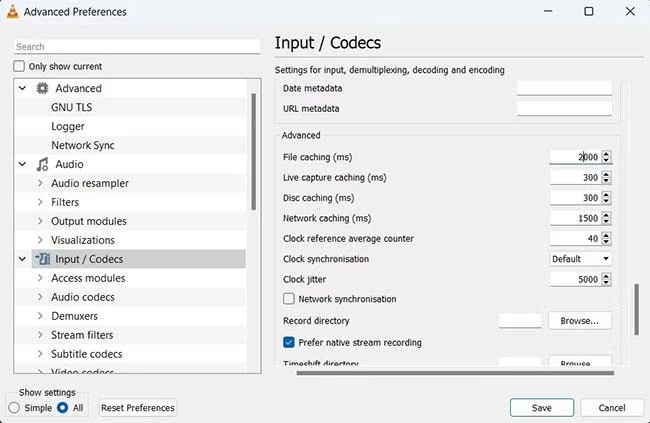Collapse the Input / Codecs section
Image resolution: width=650 pixels, height=423 pixels.
point(22,259)
